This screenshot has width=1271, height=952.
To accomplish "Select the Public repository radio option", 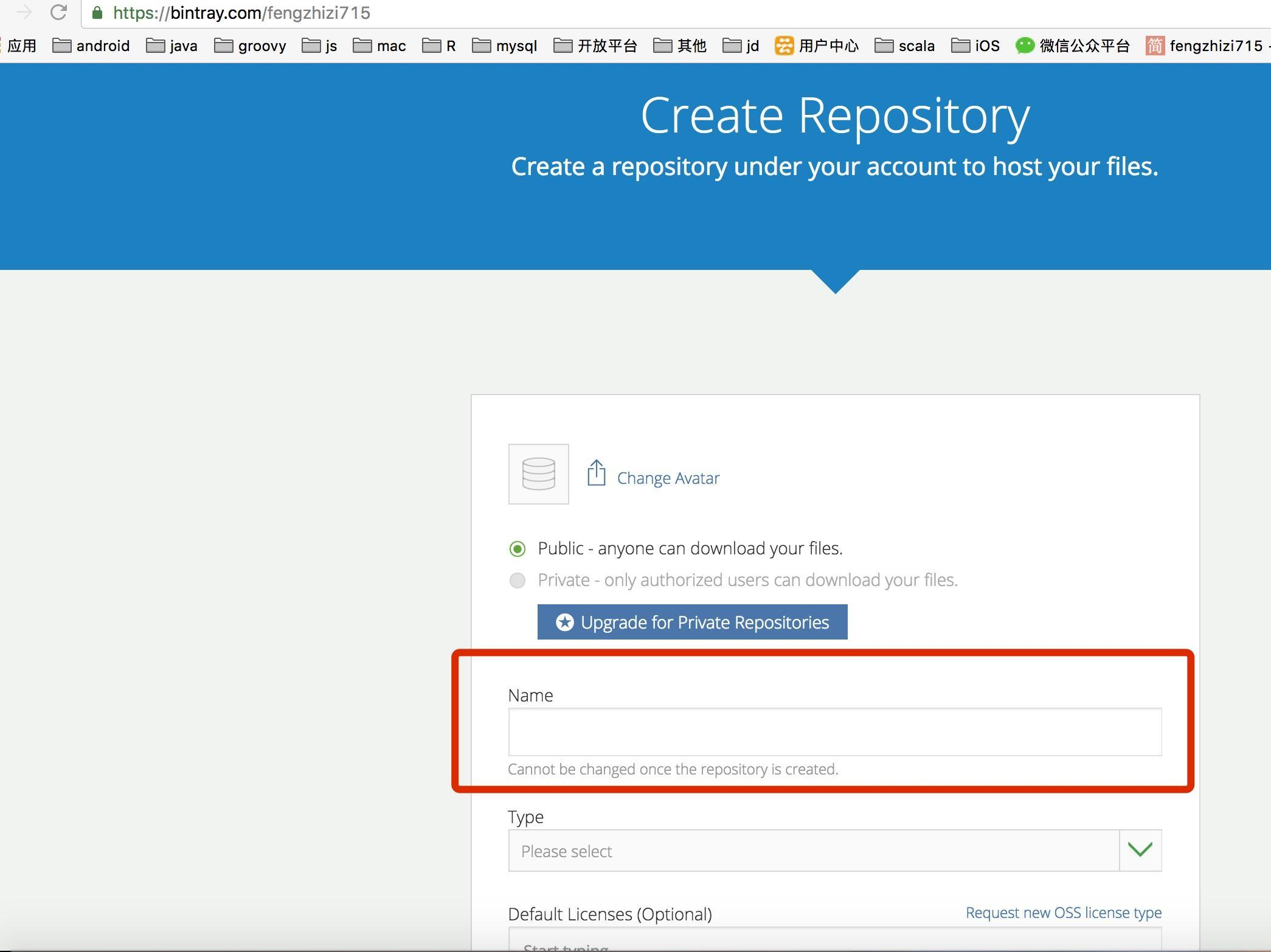I will click(518, 549).
